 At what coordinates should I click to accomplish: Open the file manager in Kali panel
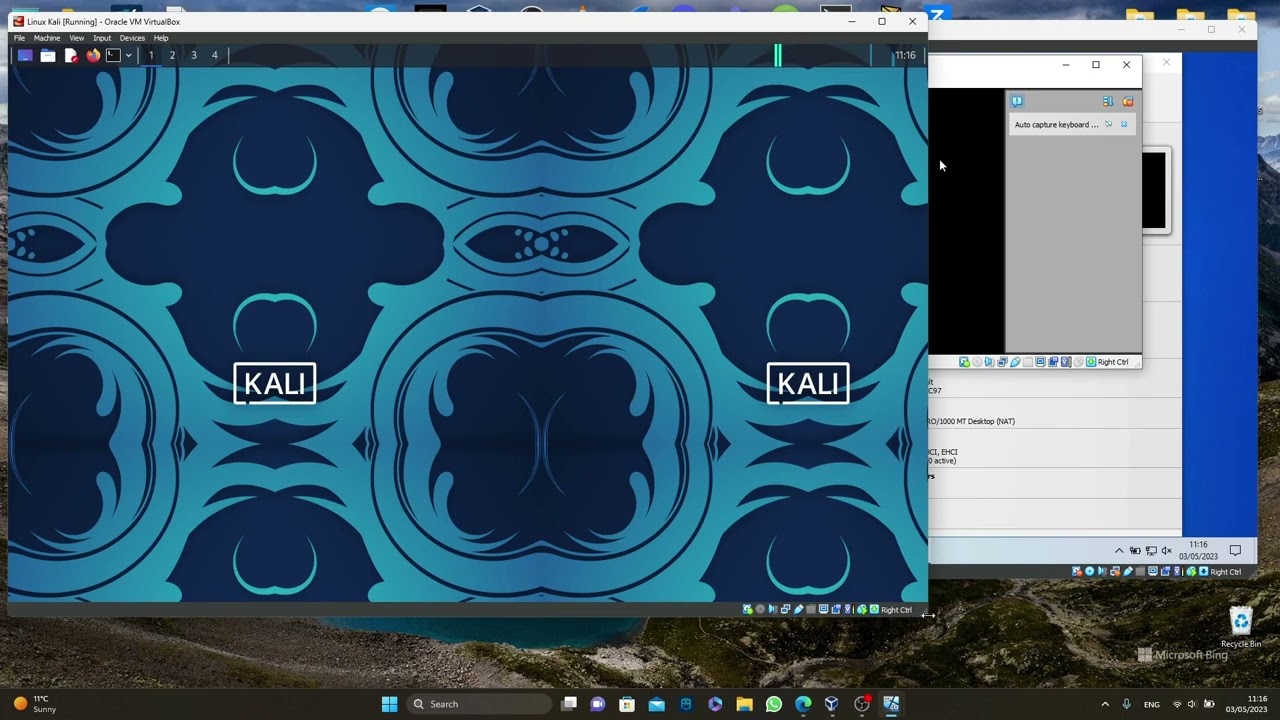coord(47,55)
